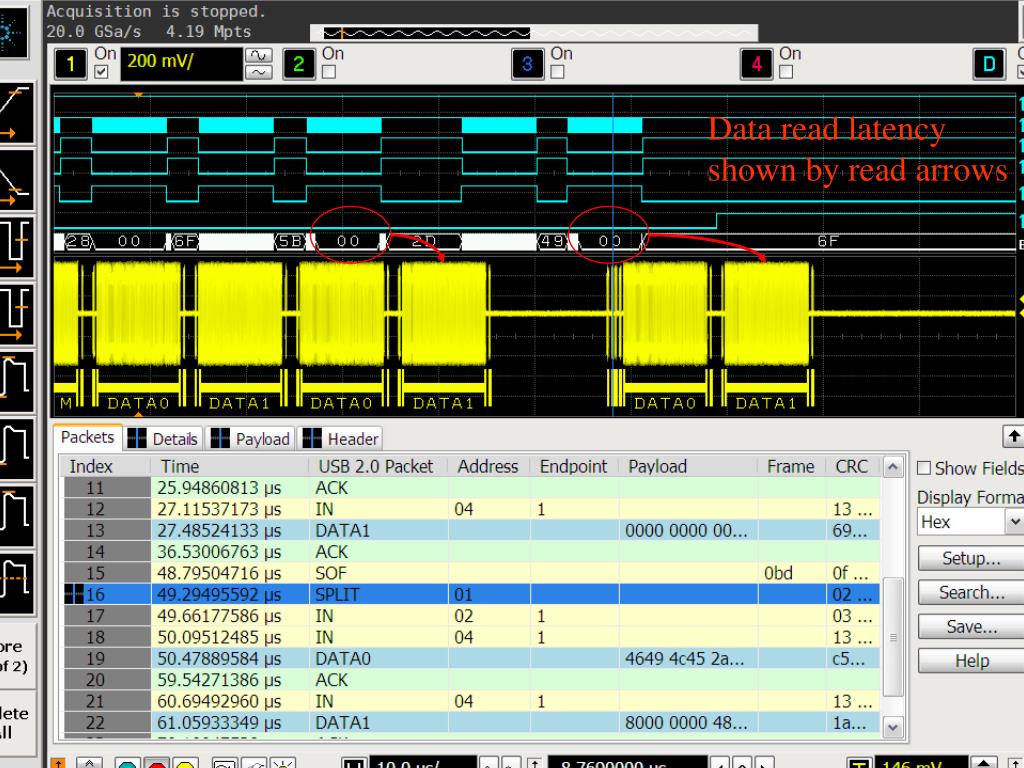Select IN packet with address 02
1024x768 pixels.
click(x=472, y=616)
